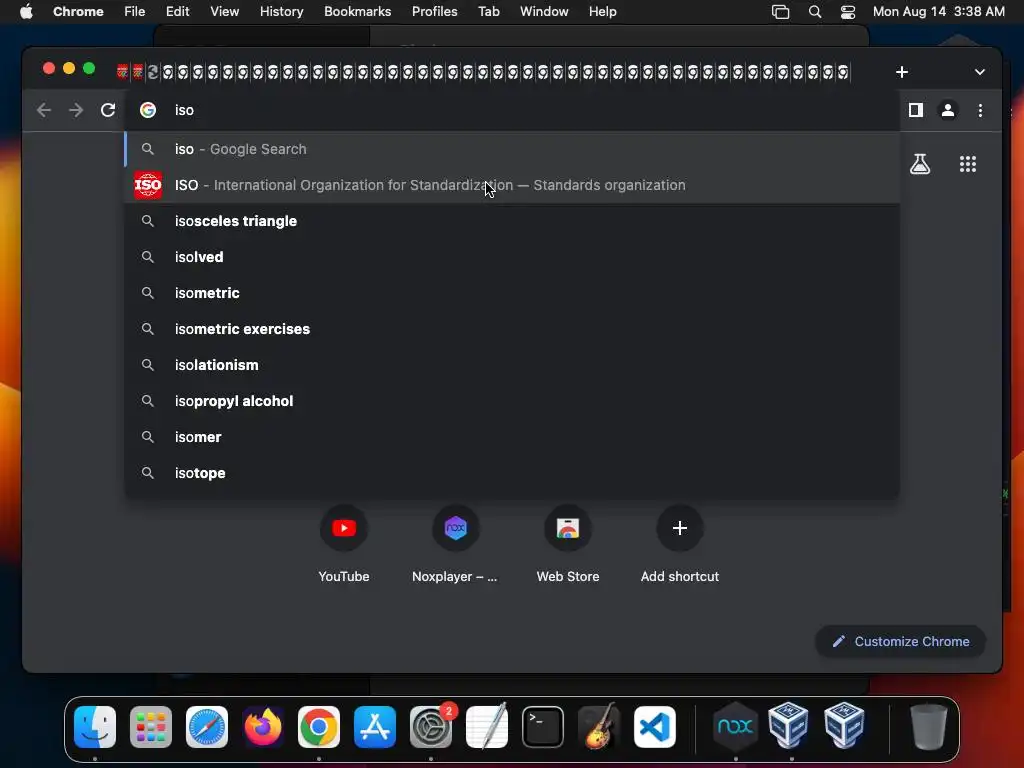Viewport: 1024px width, 768px height.
Task: Select the ISO standards organization suggestion
Action: tap(512, 185)
